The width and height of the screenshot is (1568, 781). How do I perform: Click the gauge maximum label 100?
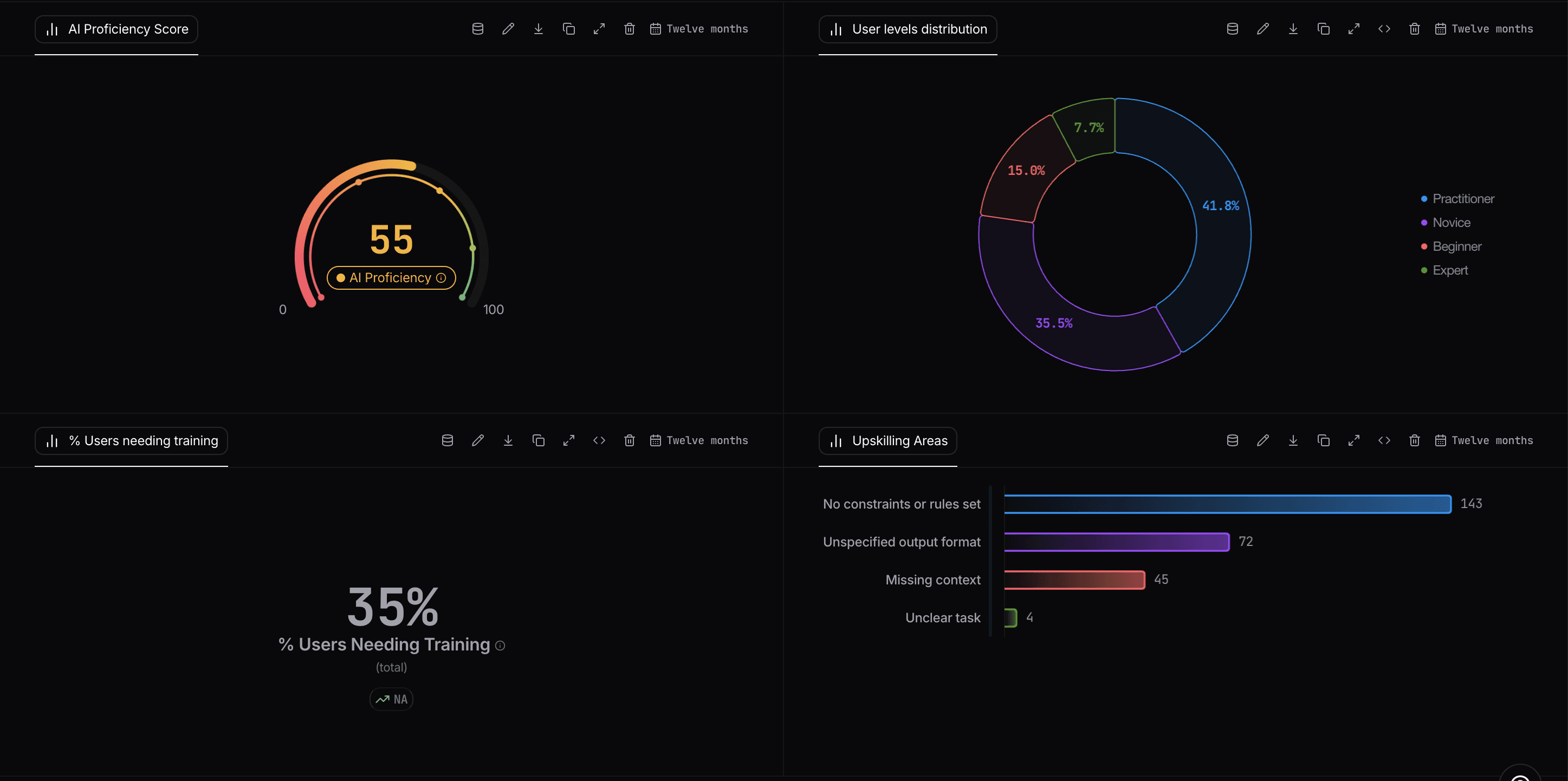click(x=493, y=310)
